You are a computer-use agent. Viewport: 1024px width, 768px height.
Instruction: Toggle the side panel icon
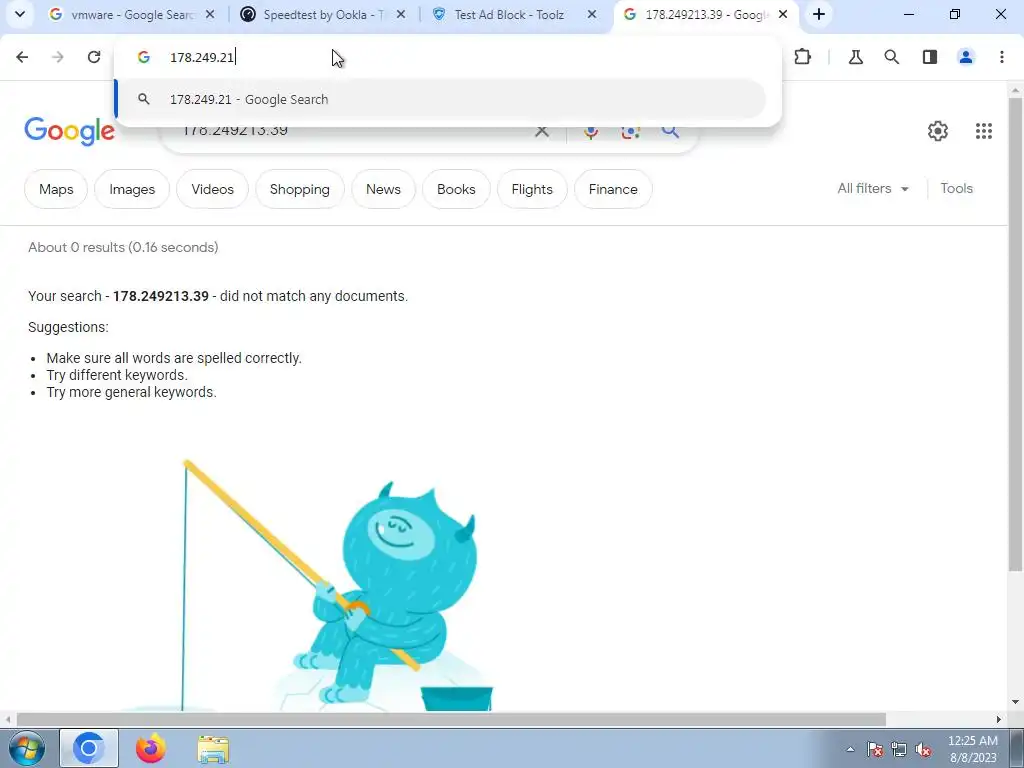pos(930,57)
